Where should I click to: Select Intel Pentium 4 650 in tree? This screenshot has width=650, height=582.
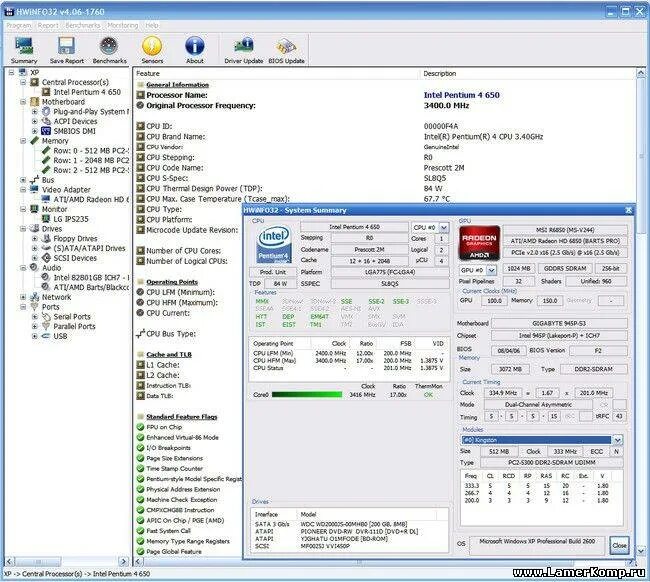click(x=87, y=92)
